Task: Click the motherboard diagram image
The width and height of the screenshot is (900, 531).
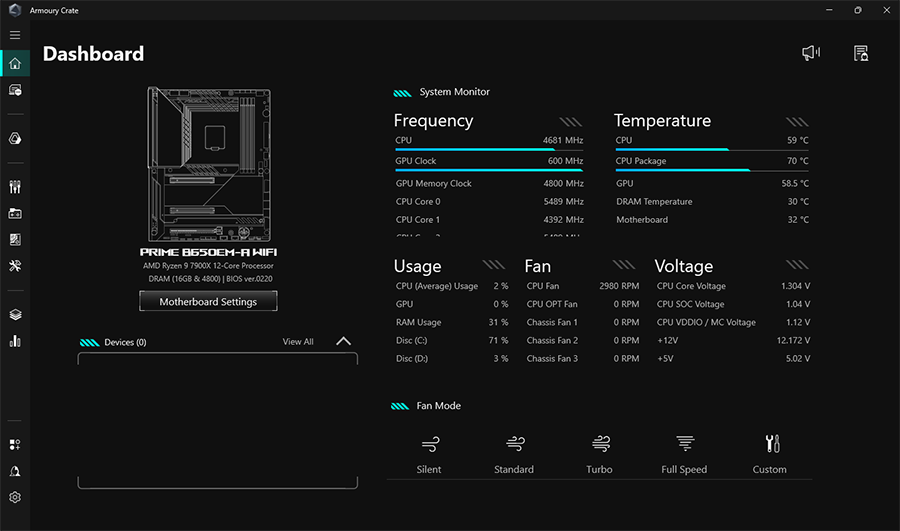Action: click(209, 164)
